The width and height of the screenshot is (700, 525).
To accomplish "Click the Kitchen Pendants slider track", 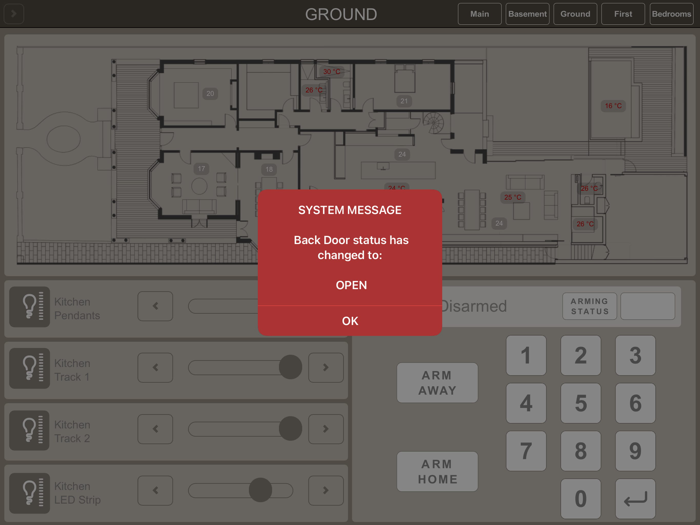I will 223,306.
